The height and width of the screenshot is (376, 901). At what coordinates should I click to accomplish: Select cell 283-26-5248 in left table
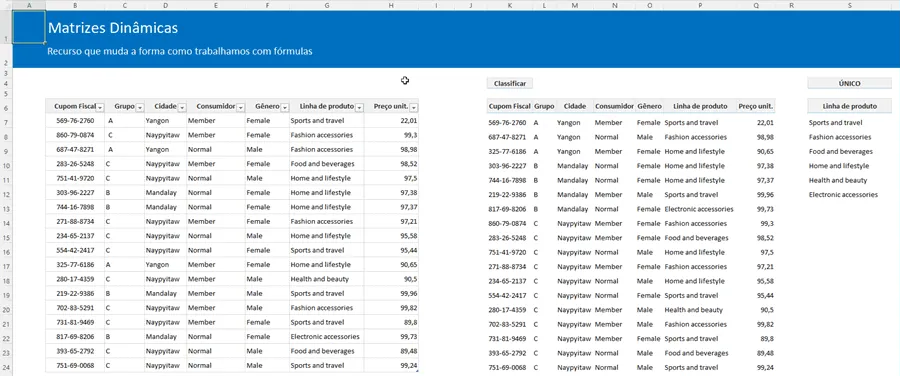click(75, 164)
